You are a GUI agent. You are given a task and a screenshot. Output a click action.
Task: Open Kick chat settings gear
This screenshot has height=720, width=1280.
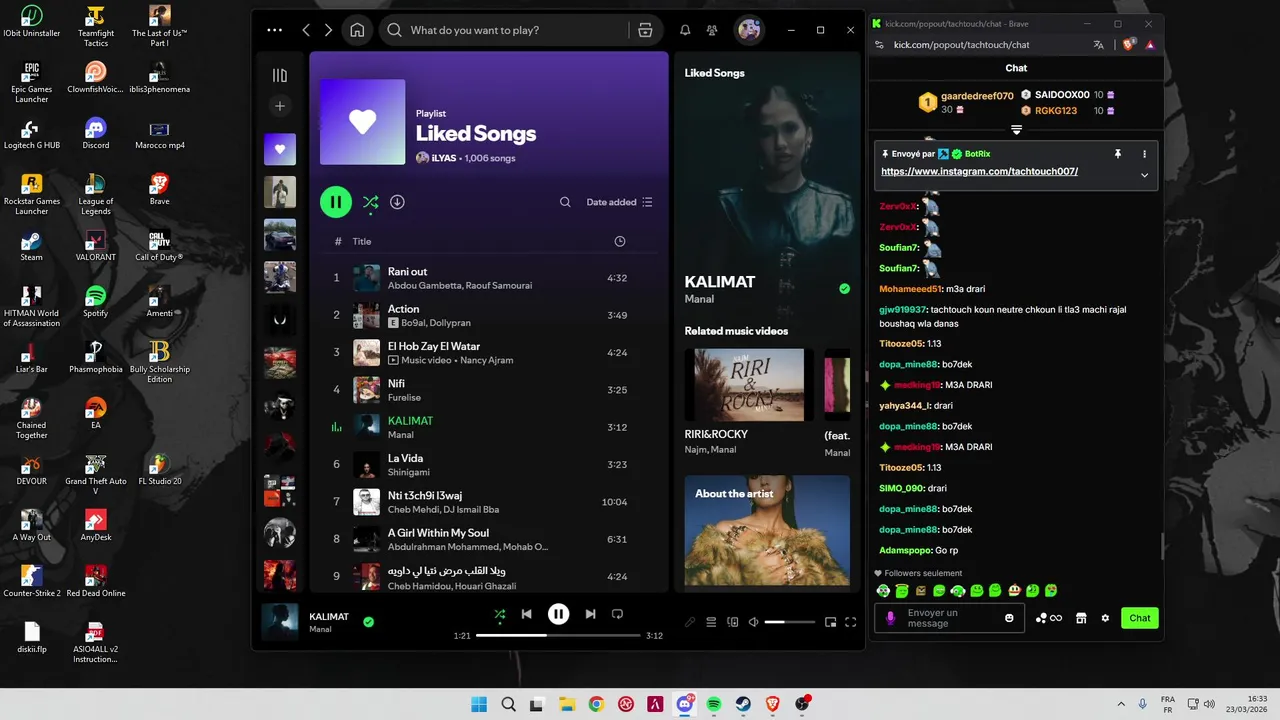(1105, 618)
